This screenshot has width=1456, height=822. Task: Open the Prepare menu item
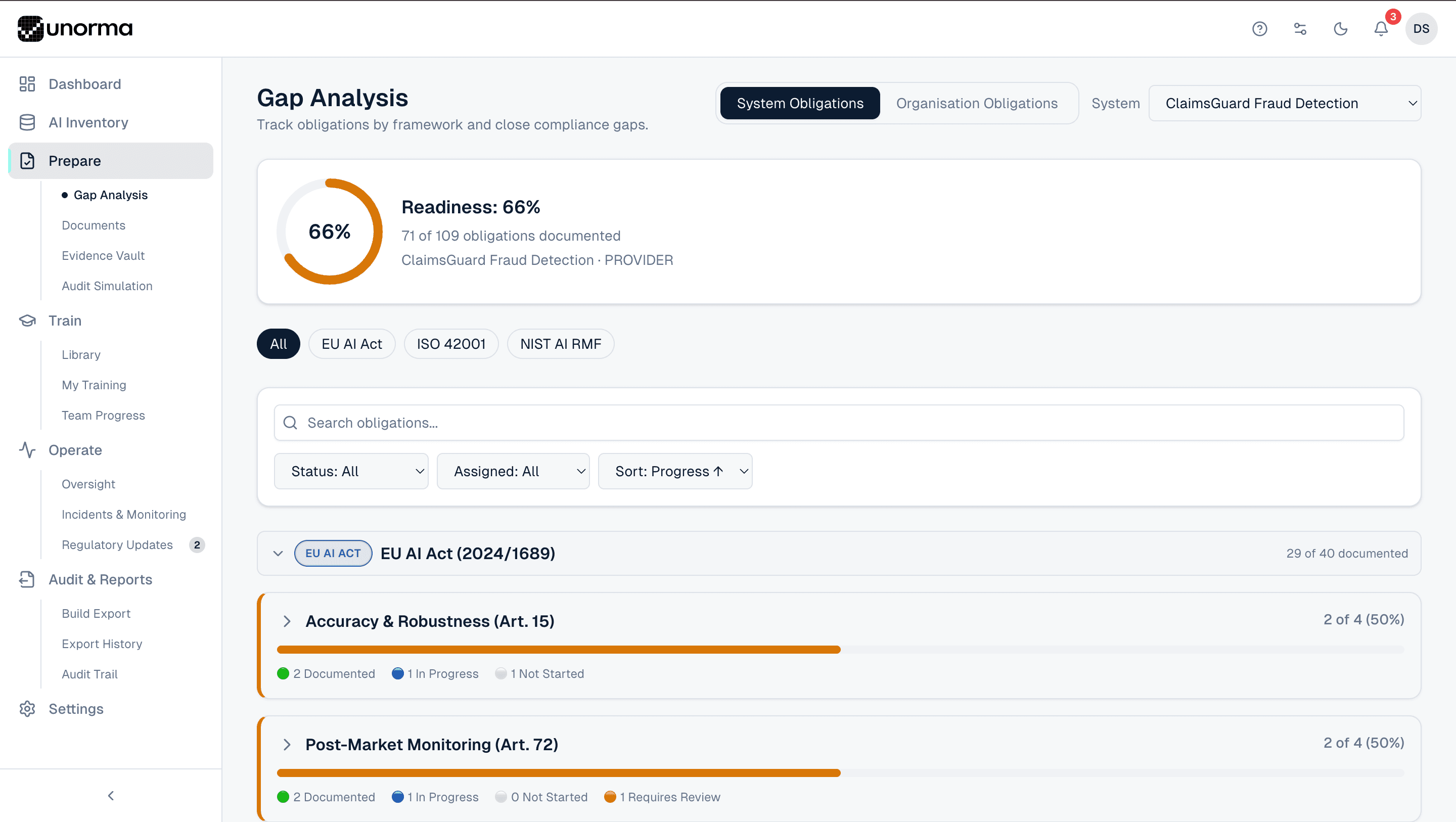[111, 161]
